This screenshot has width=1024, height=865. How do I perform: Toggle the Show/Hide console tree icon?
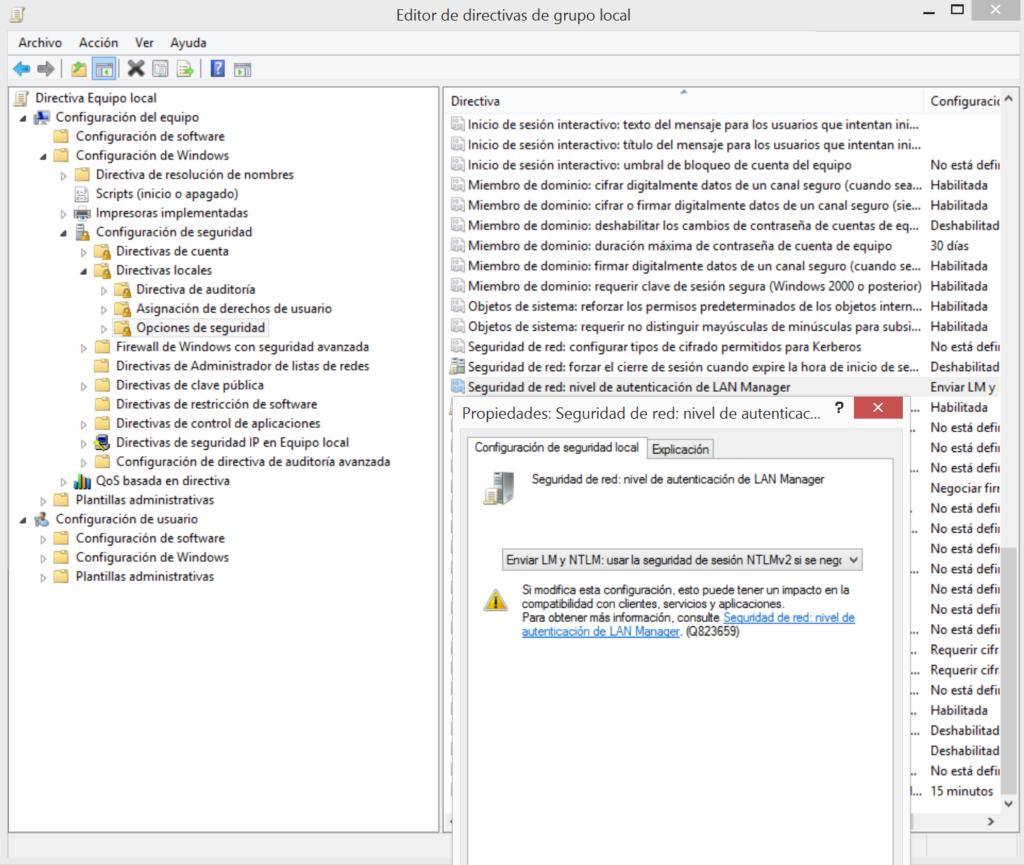103,69
